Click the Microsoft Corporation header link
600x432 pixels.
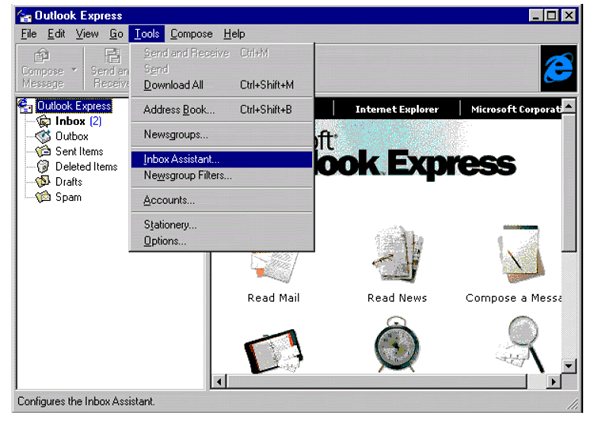(x=516, y=109)
